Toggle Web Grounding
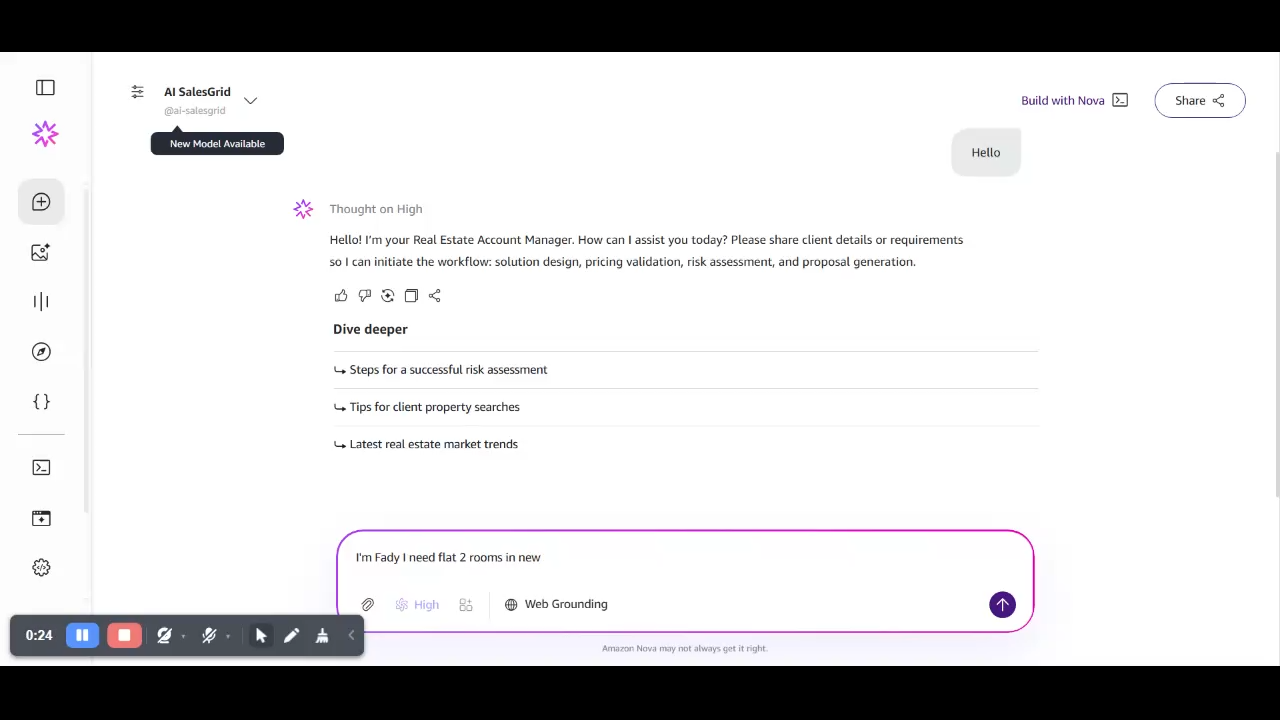 pos(556,604)
